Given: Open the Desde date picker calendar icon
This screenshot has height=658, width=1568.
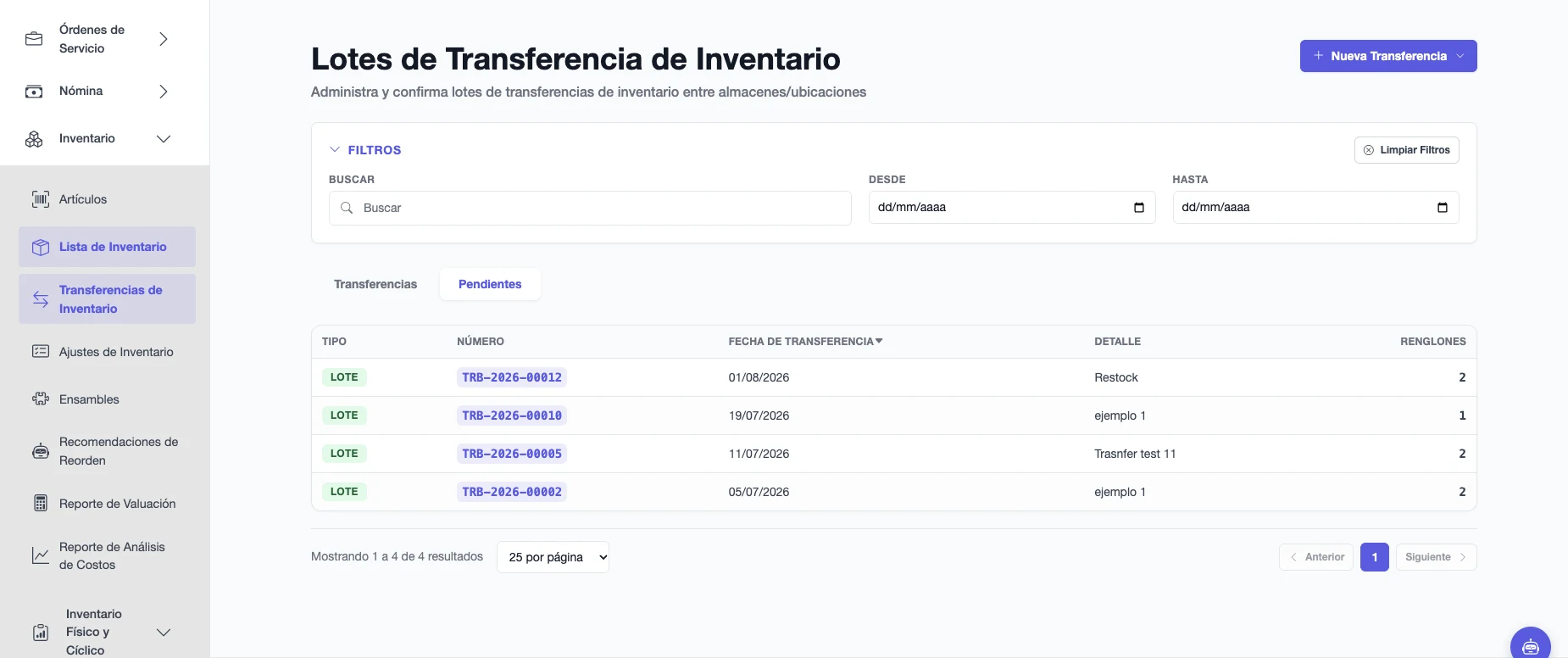Looking at the screenshot, I should (1139, 208).
